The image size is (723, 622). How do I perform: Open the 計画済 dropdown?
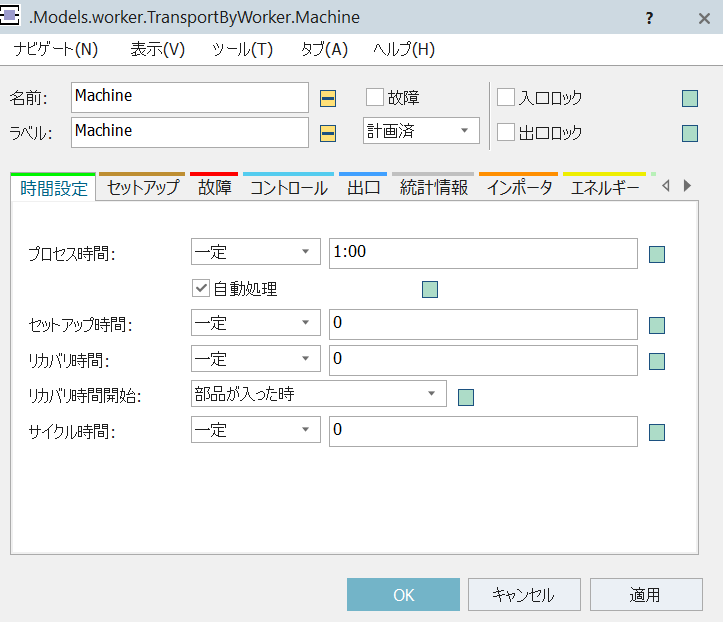pos(421,130)
